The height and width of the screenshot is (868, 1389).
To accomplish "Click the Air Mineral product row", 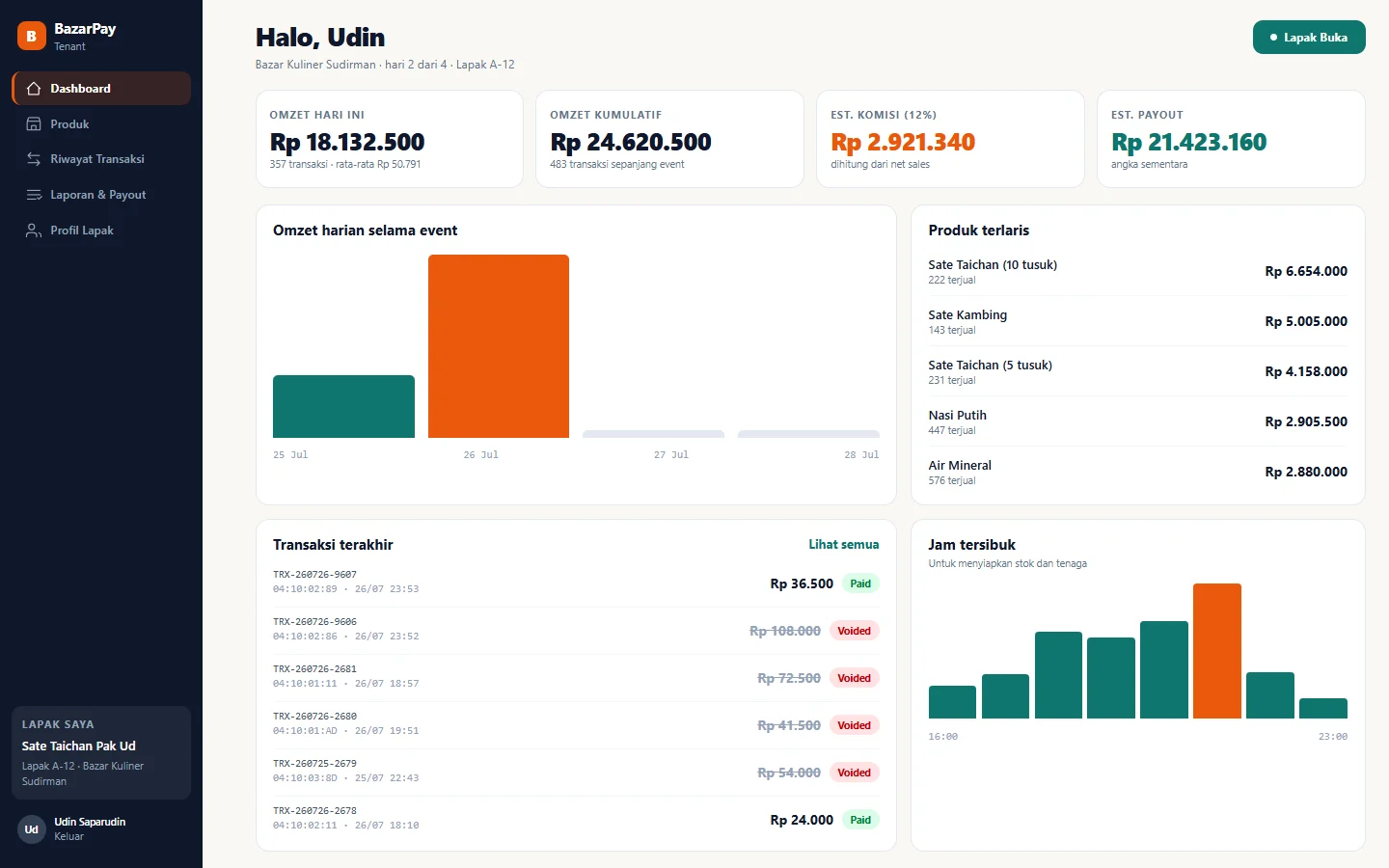I will [x=1138, y=472].
